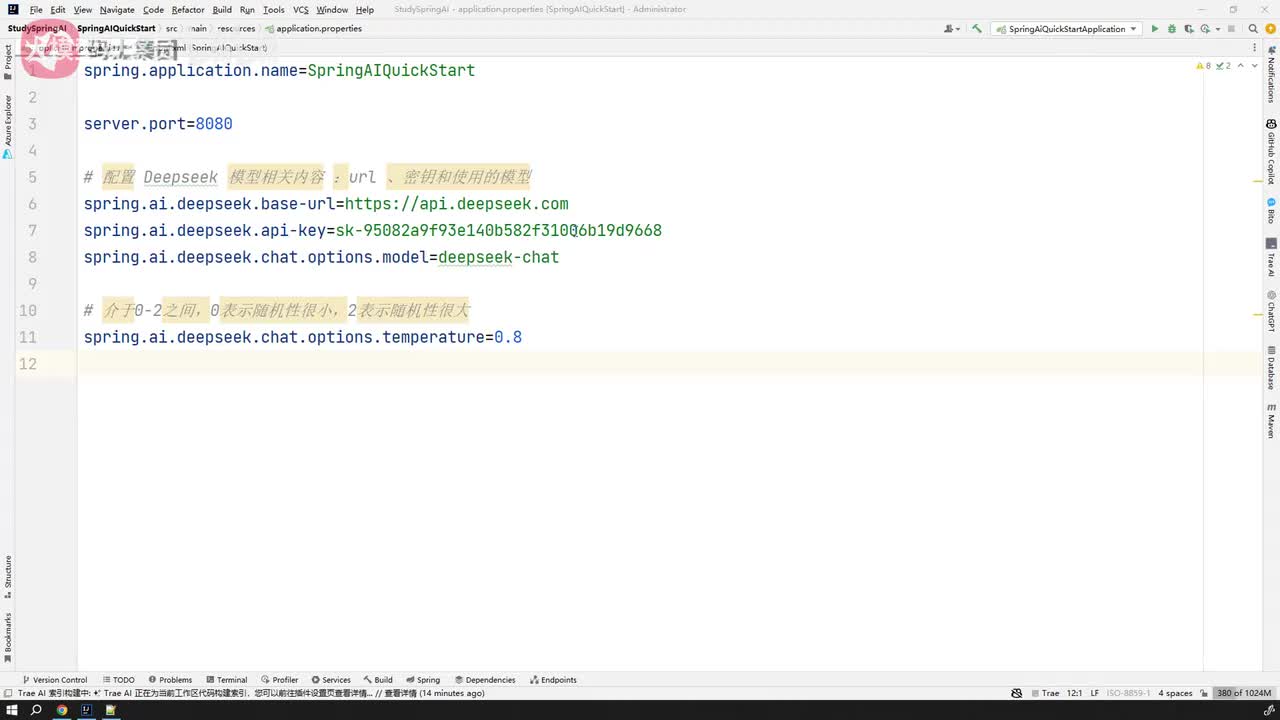The image size is (1280, 720).
Task: Click the 8 warnings inspection indicator
Action: click(x=1203, y=65)
